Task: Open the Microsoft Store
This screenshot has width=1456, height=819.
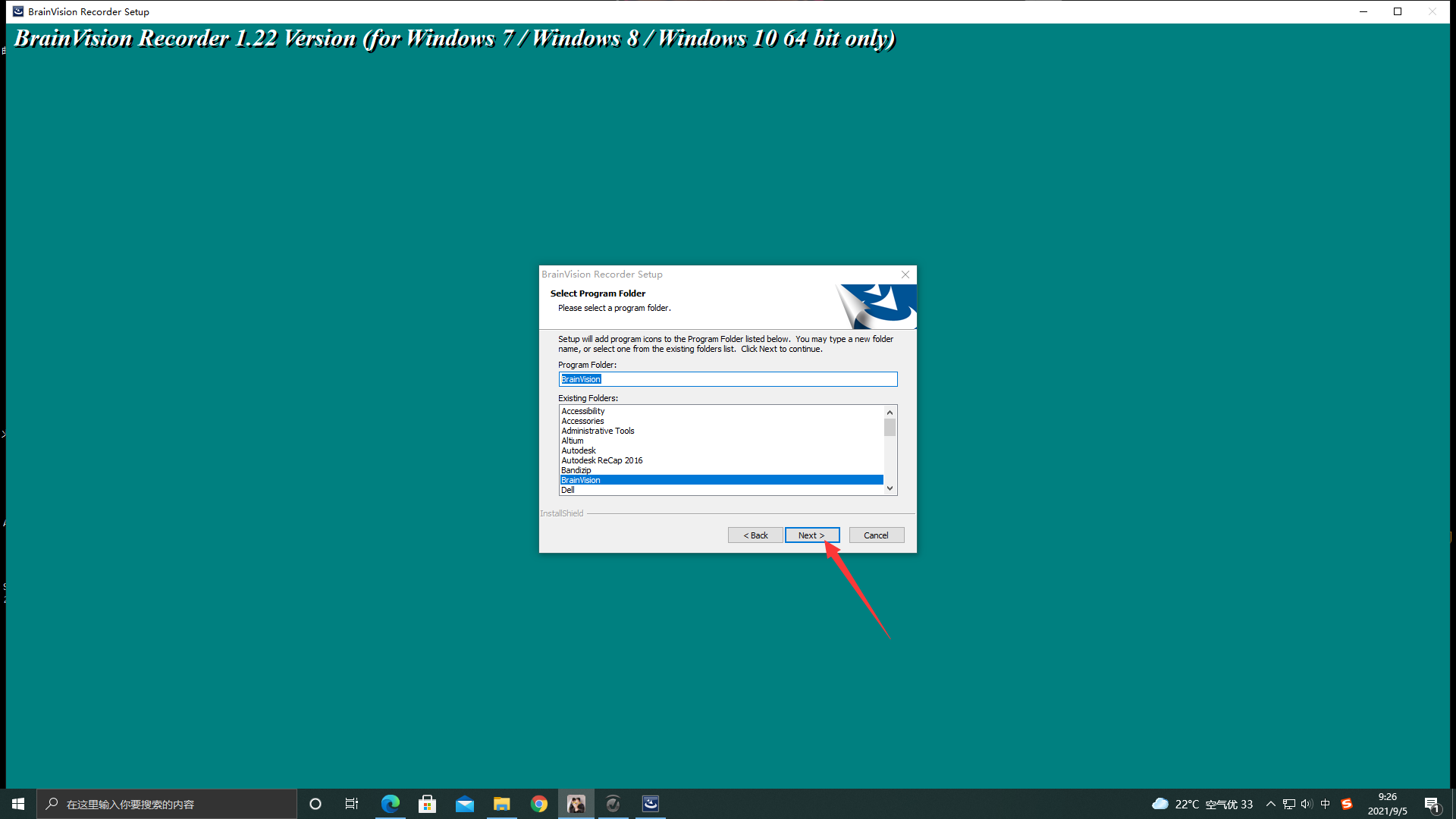Action: (x=427, y=804)
